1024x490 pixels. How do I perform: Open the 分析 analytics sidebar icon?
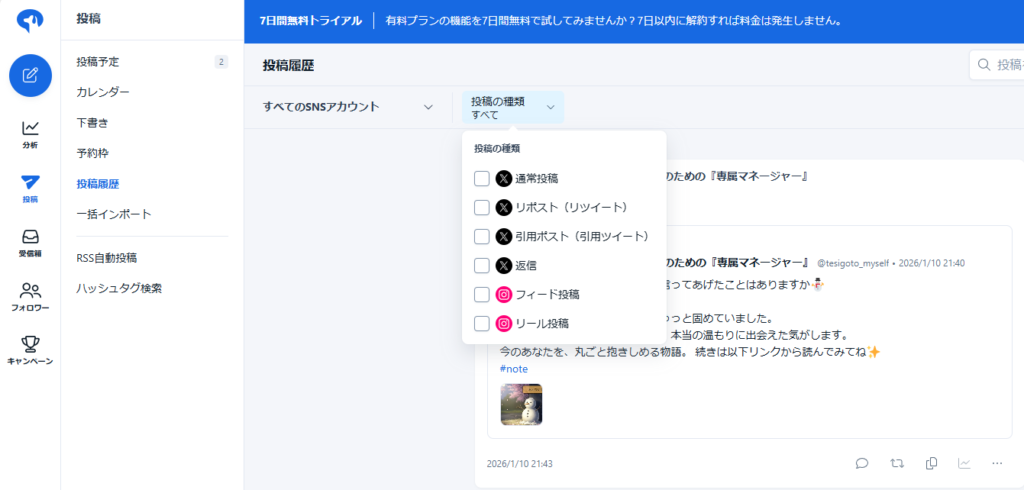(30, 133)
